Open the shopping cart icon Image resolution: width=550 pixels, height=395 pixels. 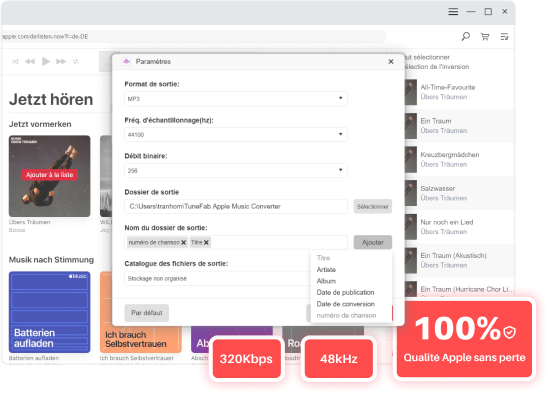pyautogui.click(x=485, y=36)
